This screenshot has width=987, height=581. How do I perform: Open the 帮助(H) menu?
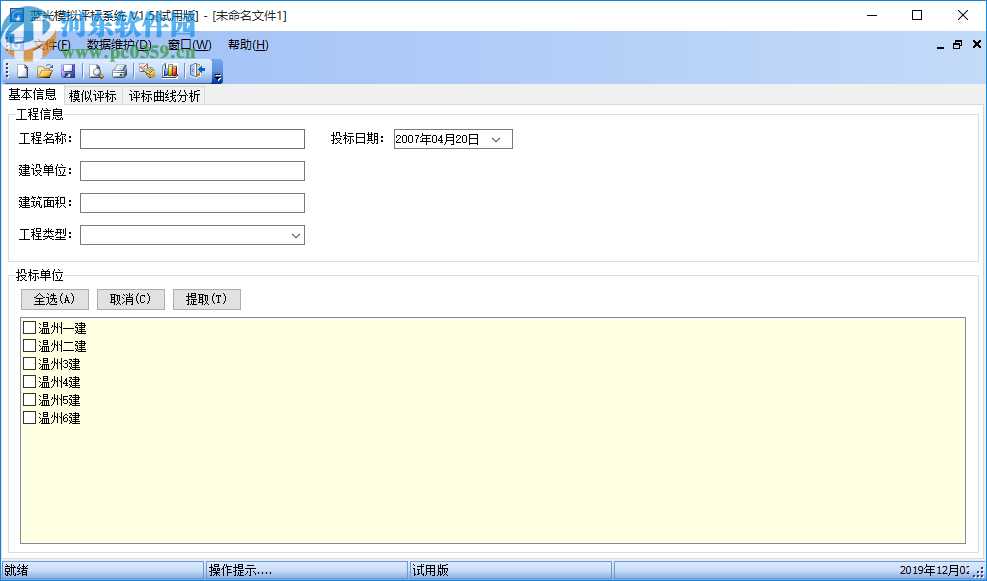point(246,44)
